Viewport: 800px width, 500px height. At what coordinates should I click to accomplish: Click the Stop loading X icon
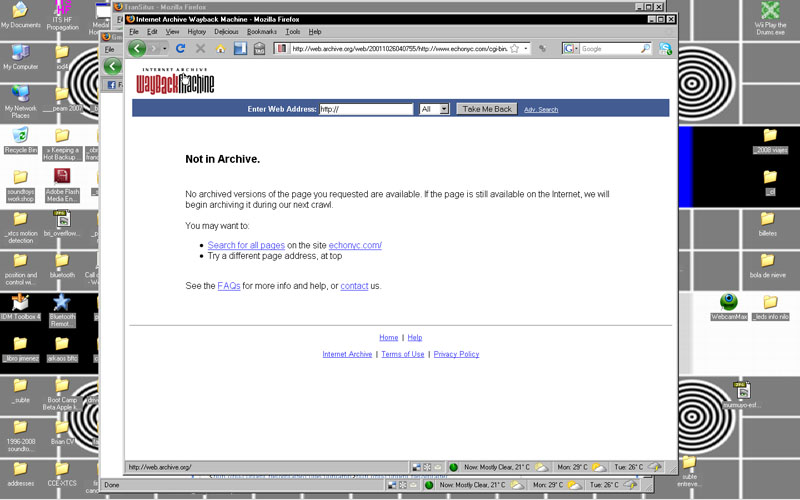pyautogui.click(x=200, y=48)
